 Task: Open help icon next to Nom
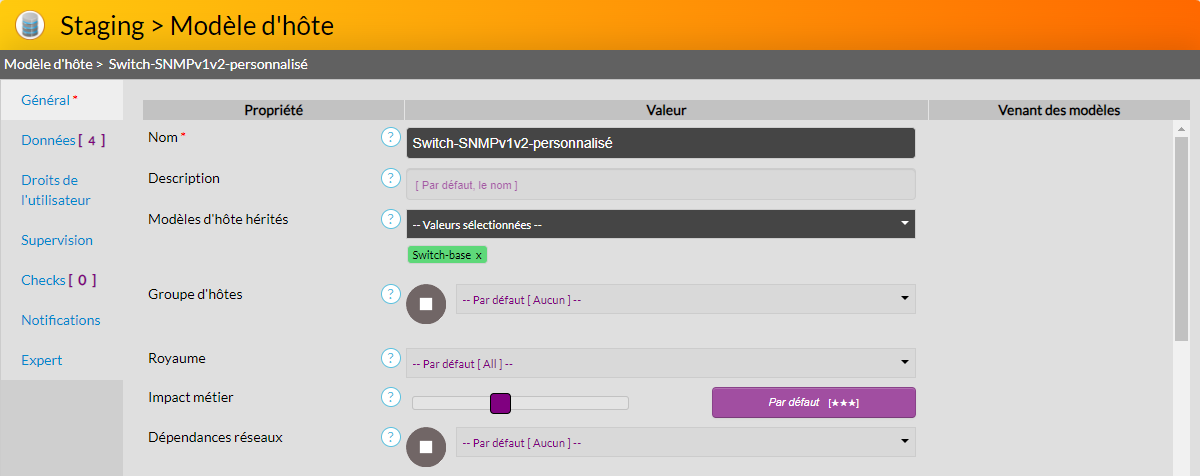(390, 137)
